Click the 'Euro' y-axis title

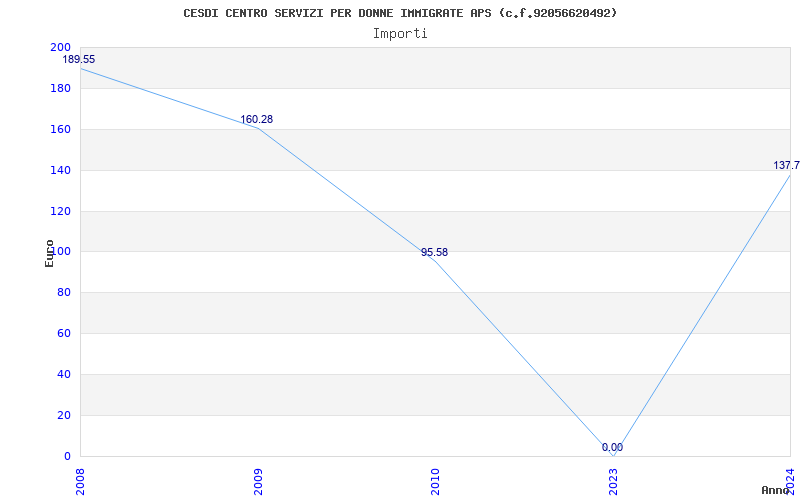pyautogui.click(x=49, y=253)
